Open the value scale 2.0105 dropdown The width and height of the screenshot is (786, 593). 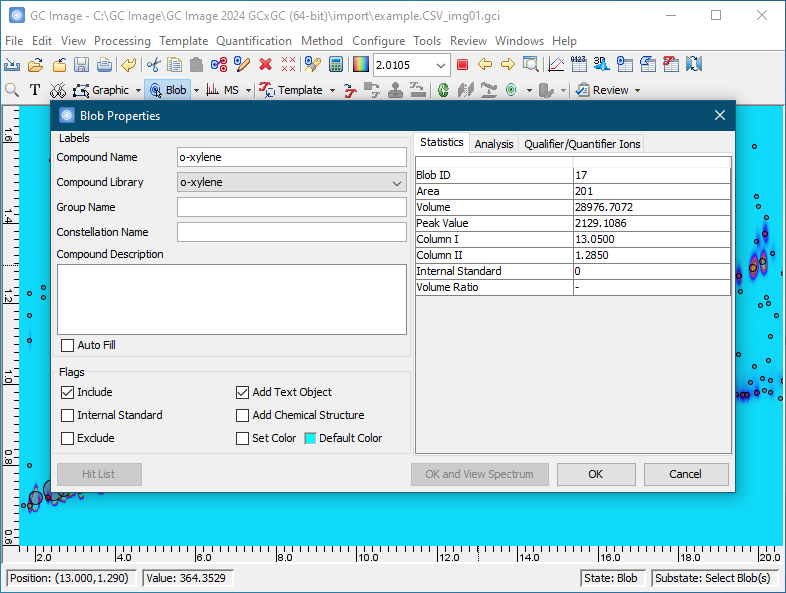441,65
